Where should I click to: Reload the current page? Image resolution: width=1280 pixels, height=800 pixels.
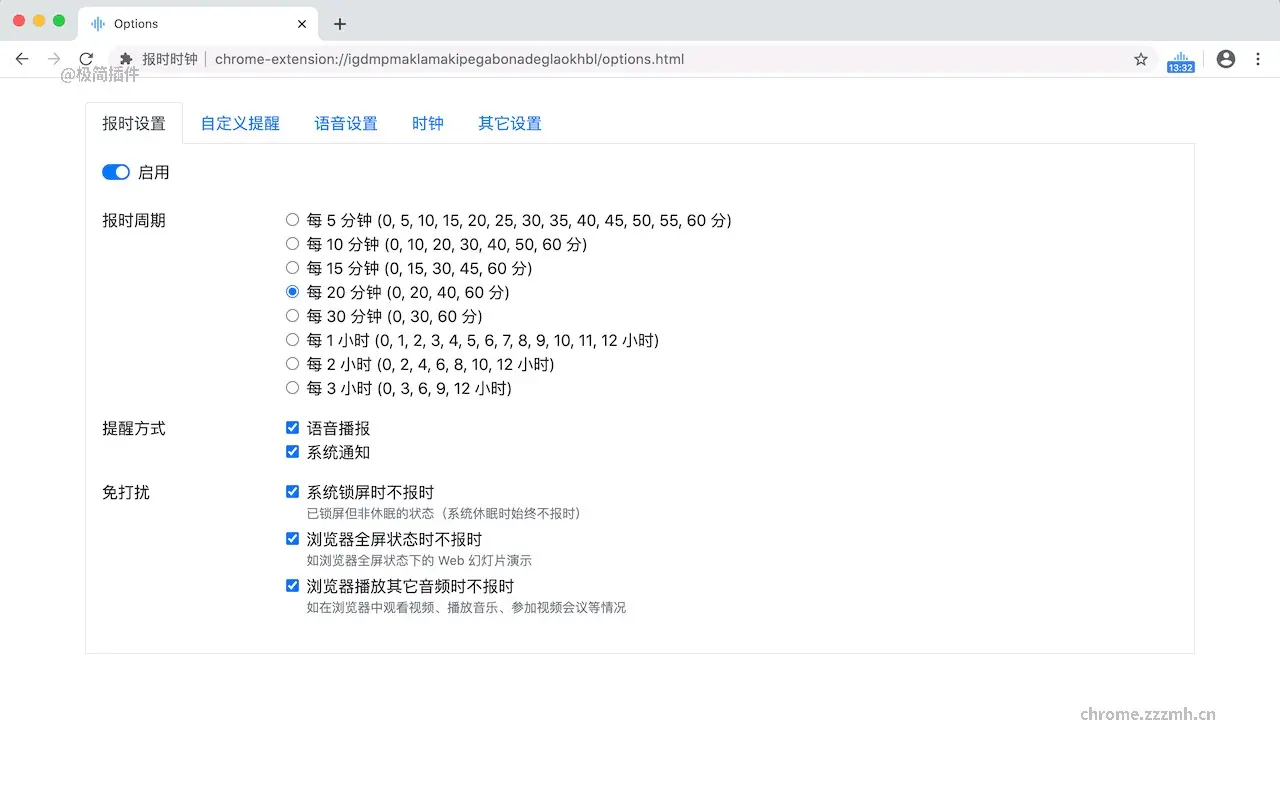86,59
